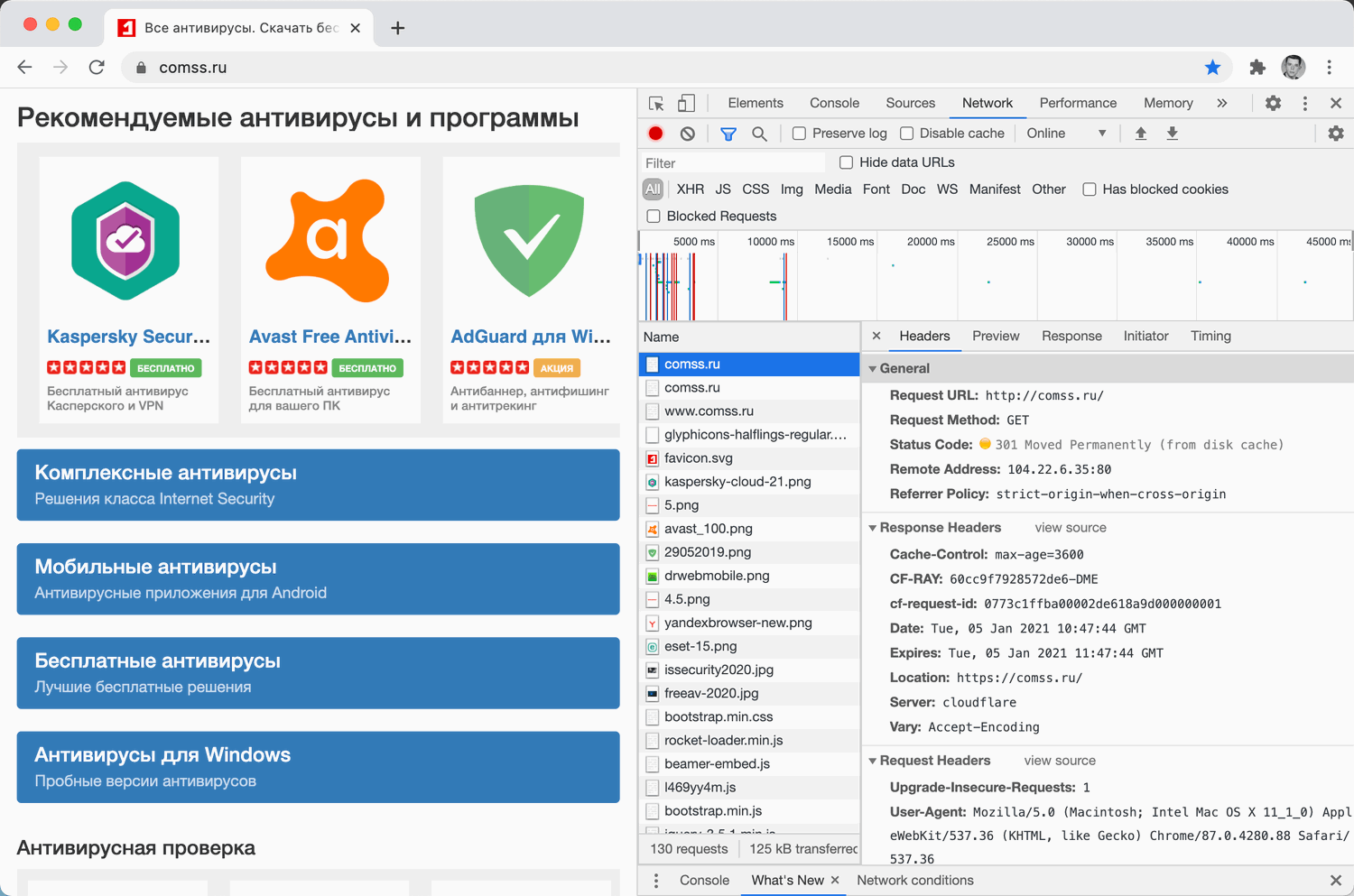
Task: Click in the network Filter field
Action: [732, 163]
